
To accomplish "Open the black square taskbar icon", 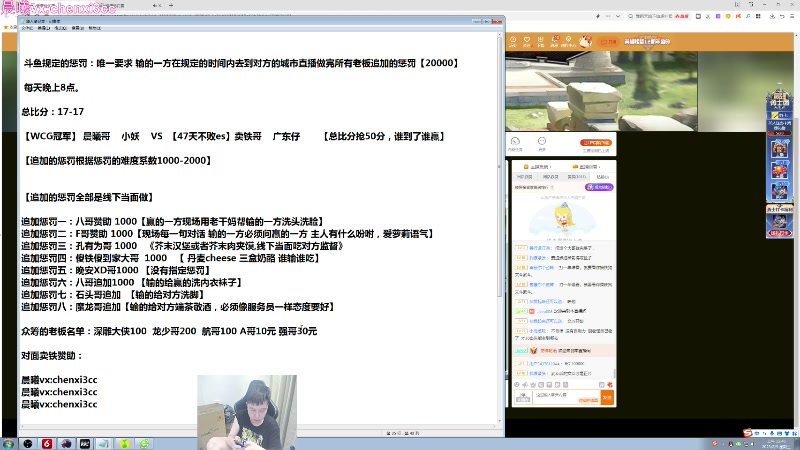I will click(x=85, y=443).
